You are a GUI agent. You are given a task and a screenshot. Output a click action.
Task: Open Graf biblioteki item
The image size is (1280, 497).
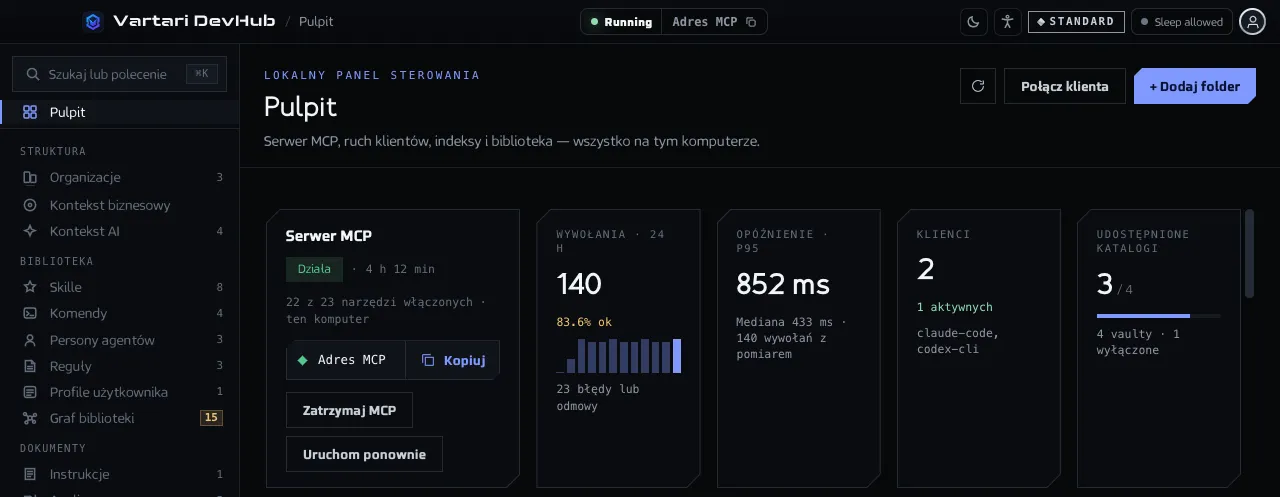click(119, 418)
